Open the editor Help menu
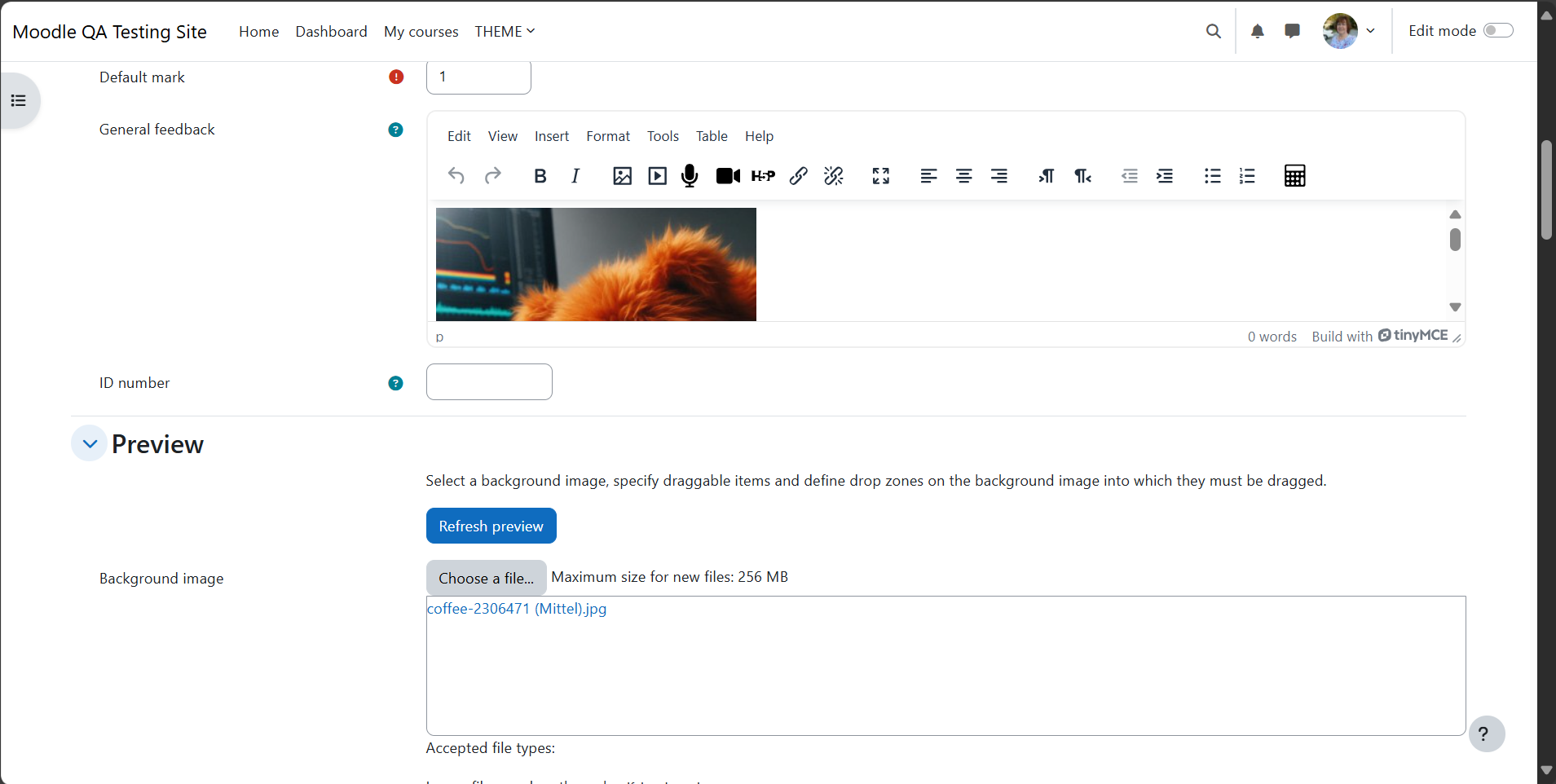This screenshot has height=784, width=1556. click(759, 136)
